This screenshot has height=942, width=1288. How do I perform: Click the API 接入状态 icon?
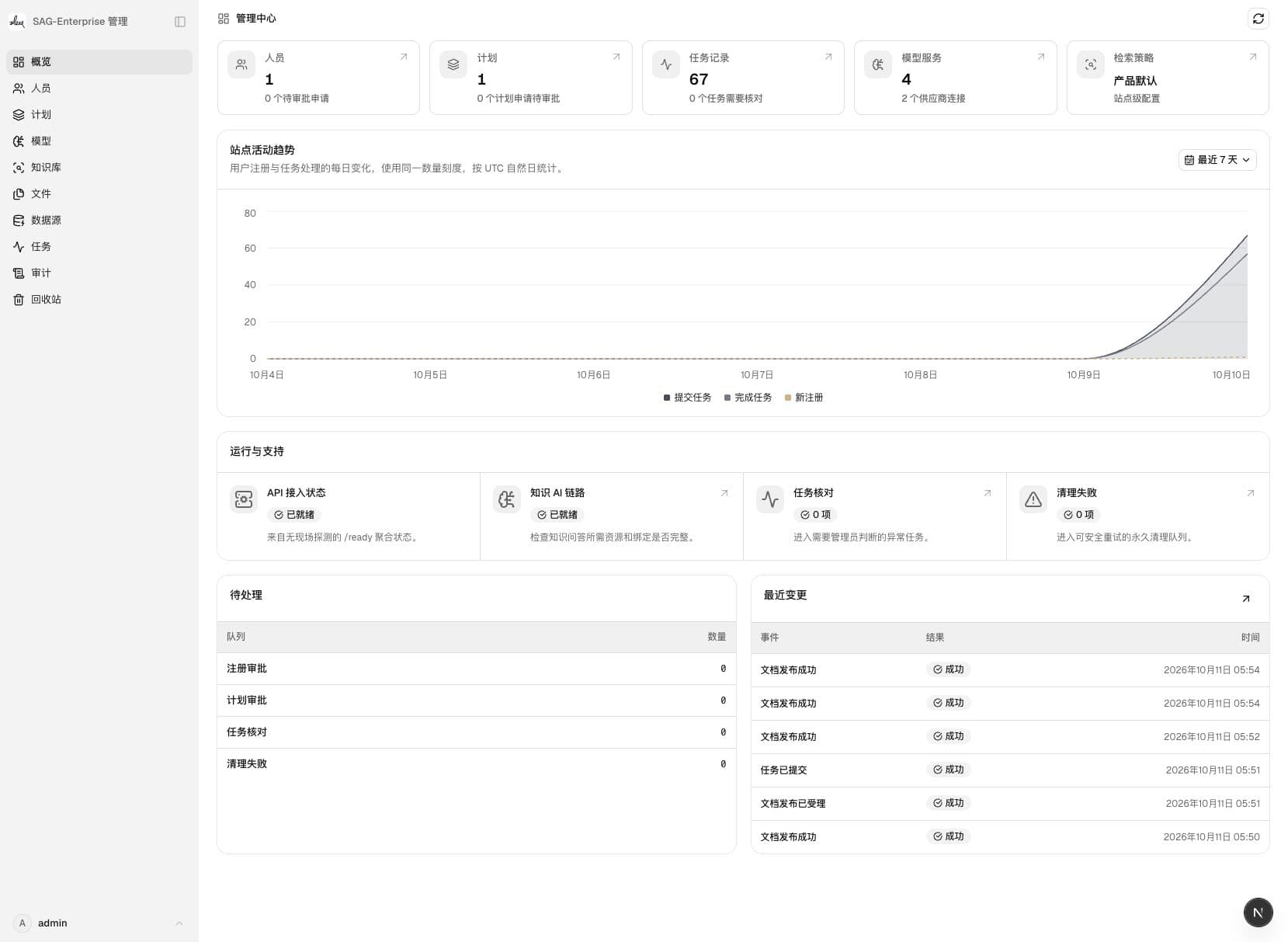point(244,499)
